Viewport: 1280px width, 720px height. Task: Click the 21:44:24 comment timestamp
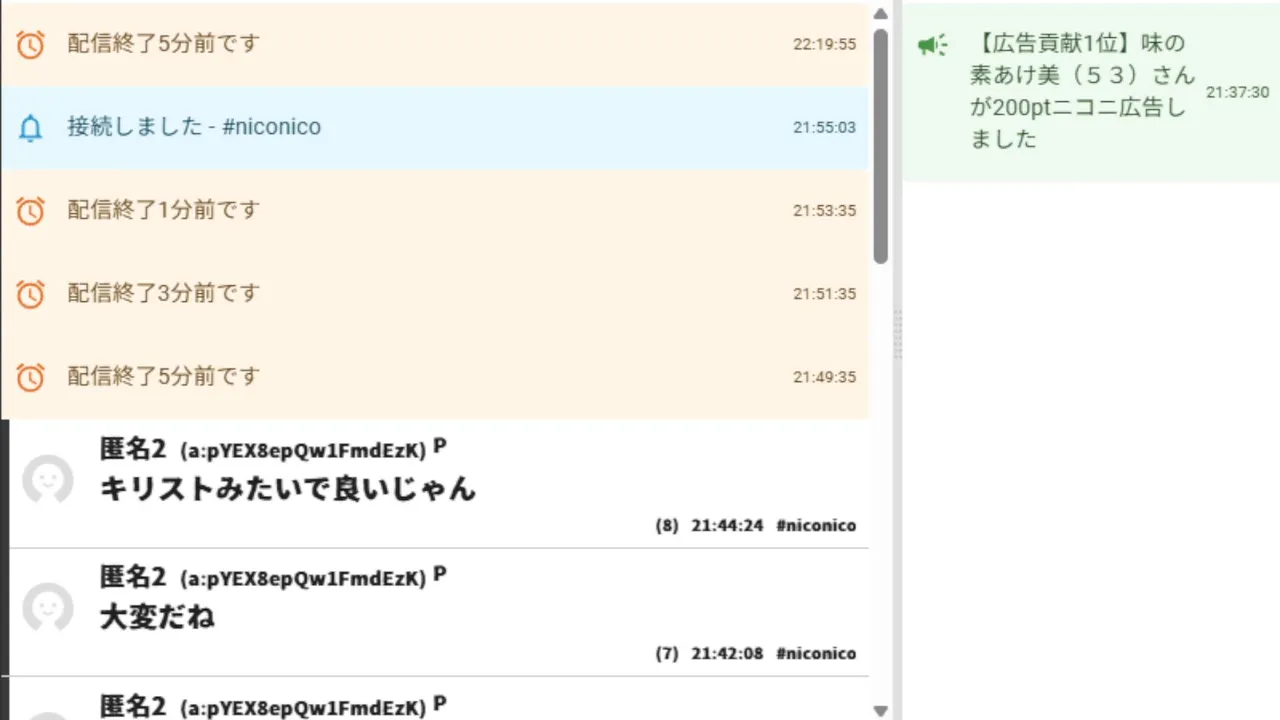727,526
